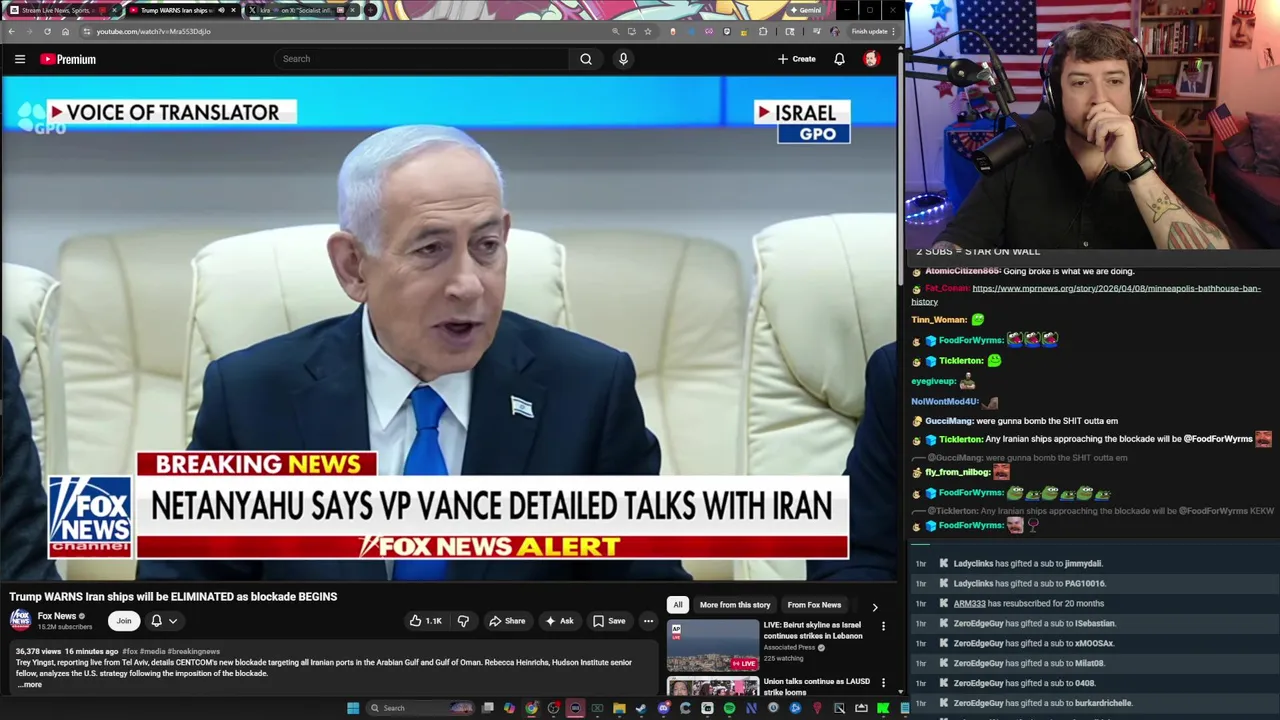Dislike the Fox News video
1280x720 pixels.
[463, 621]
